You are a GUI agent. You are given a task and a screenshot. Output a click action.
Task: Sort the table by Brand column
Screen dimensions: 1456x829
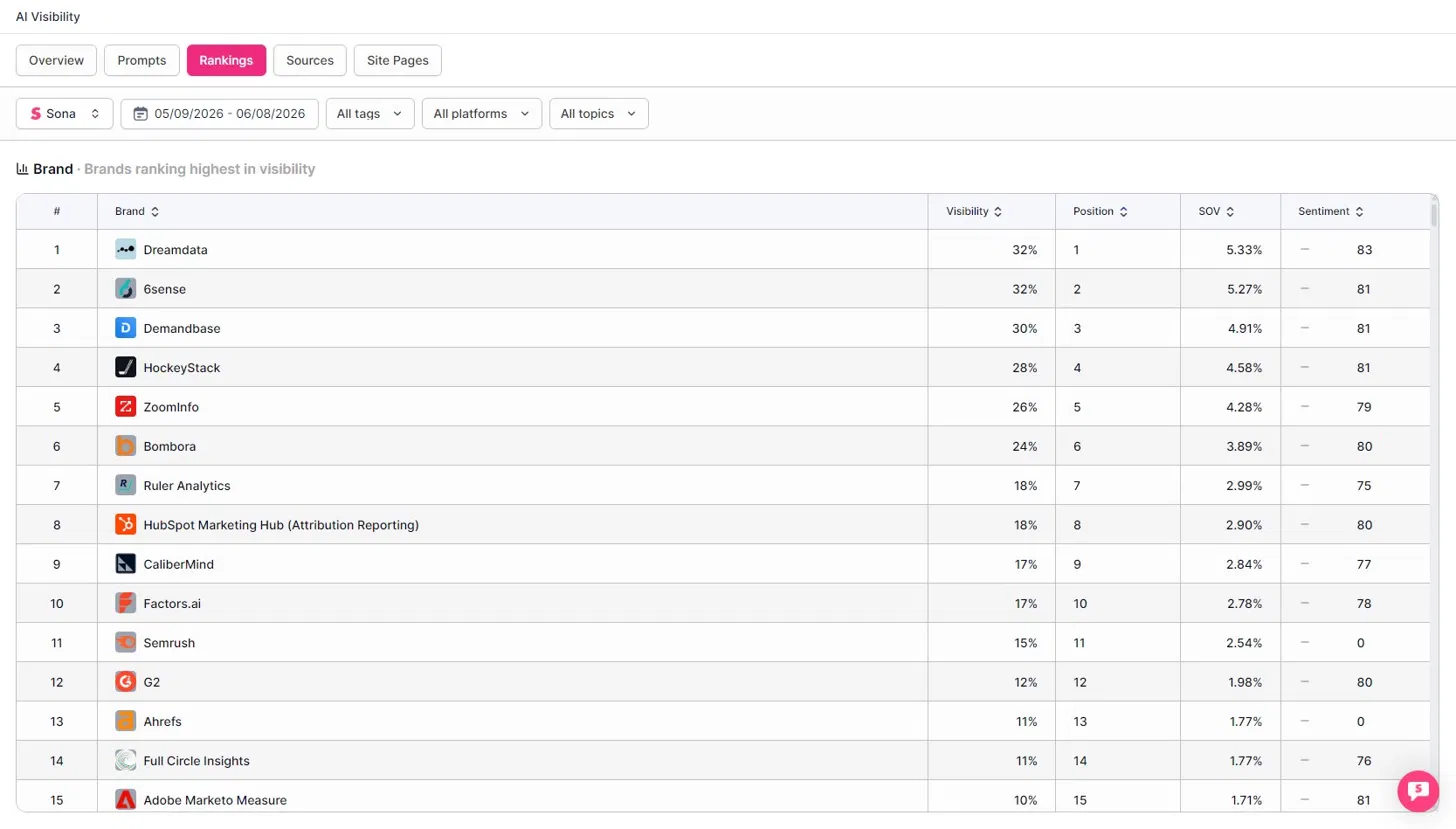click(137, 212)
